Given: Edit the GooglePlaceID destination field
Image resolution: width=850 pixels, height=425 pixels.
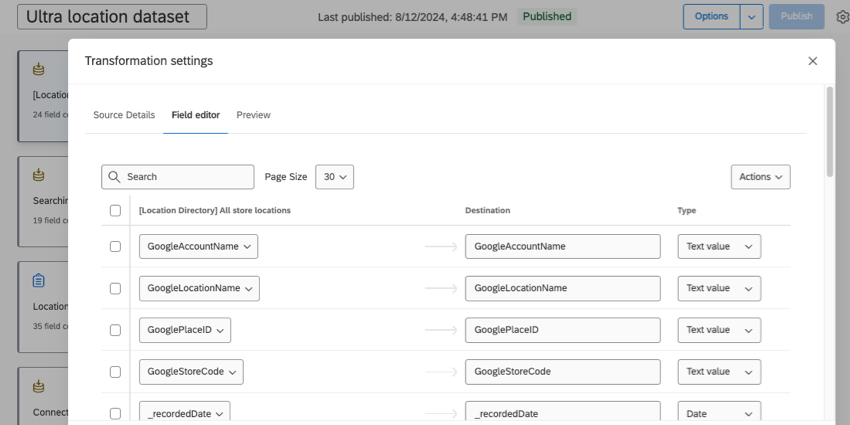Looking at the screenshot, I should coord(563,330).
